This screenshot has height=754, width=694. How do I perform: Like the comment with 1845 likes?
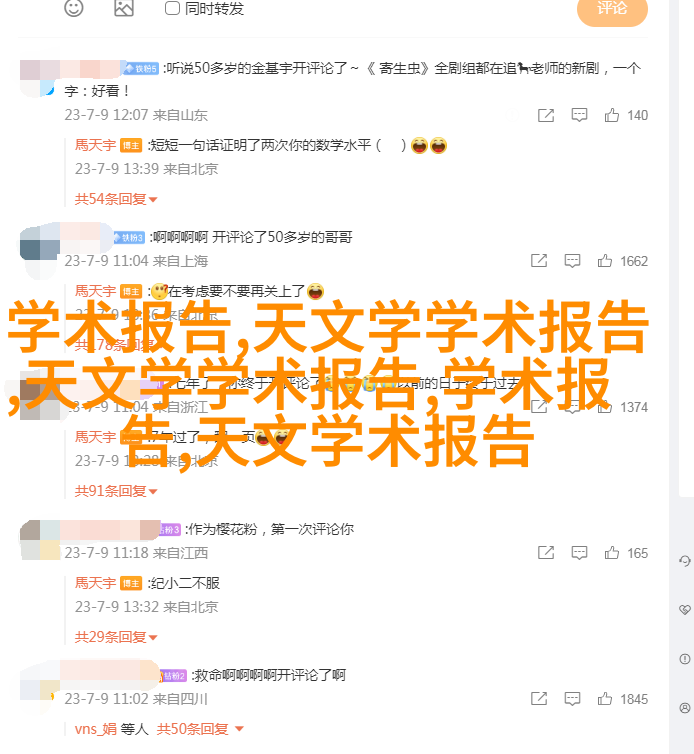point(605,699)
